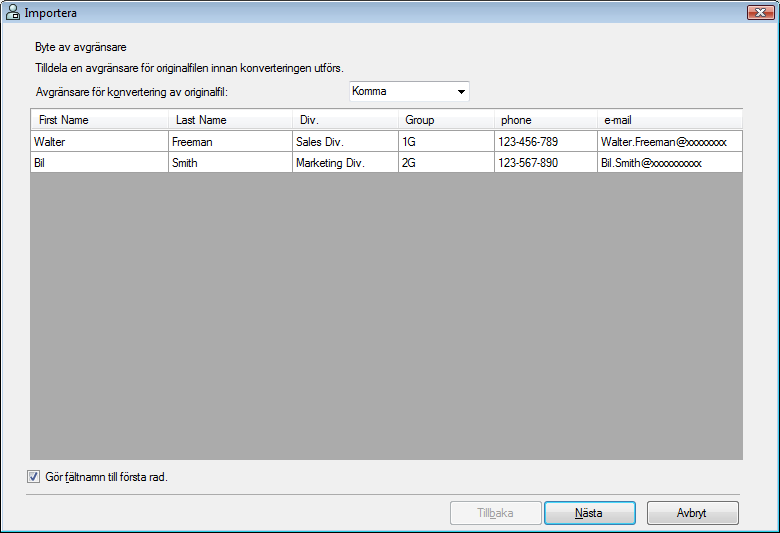The height and width of the screenshot is (533, 780).
Task: Select the 2G group cell
Action: click(x=446, y=162)
